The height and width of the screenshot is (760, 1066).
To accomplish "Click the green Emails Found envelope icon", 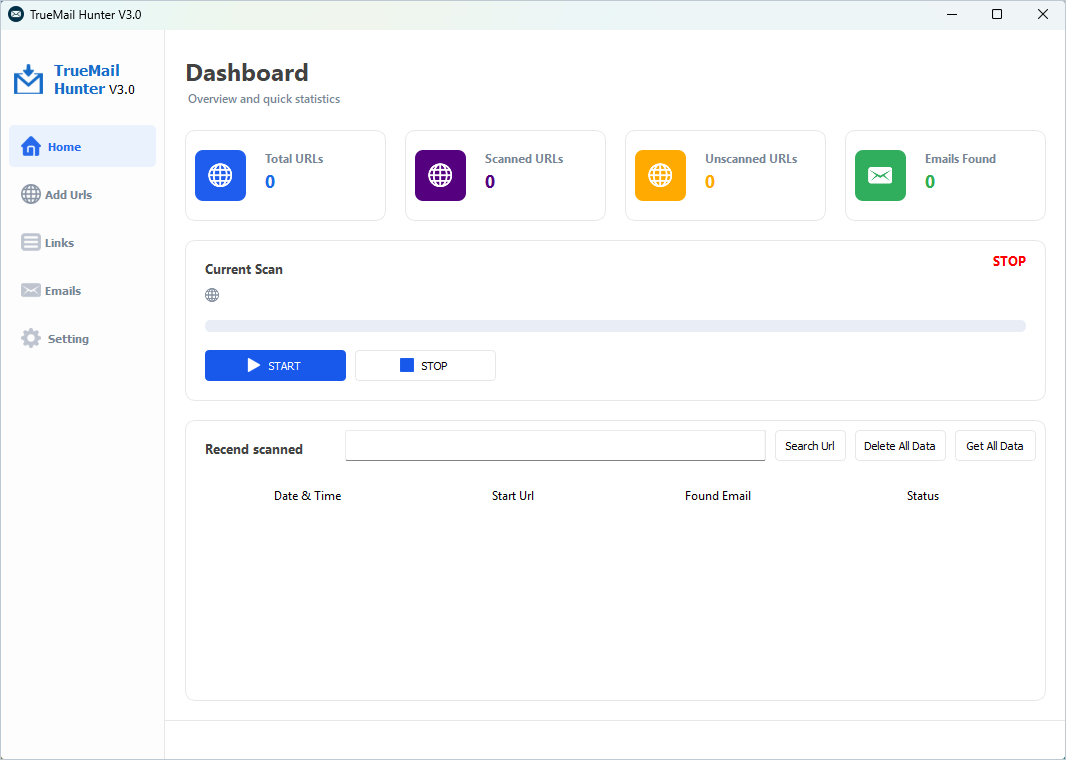I will click(x=880, y=175).
